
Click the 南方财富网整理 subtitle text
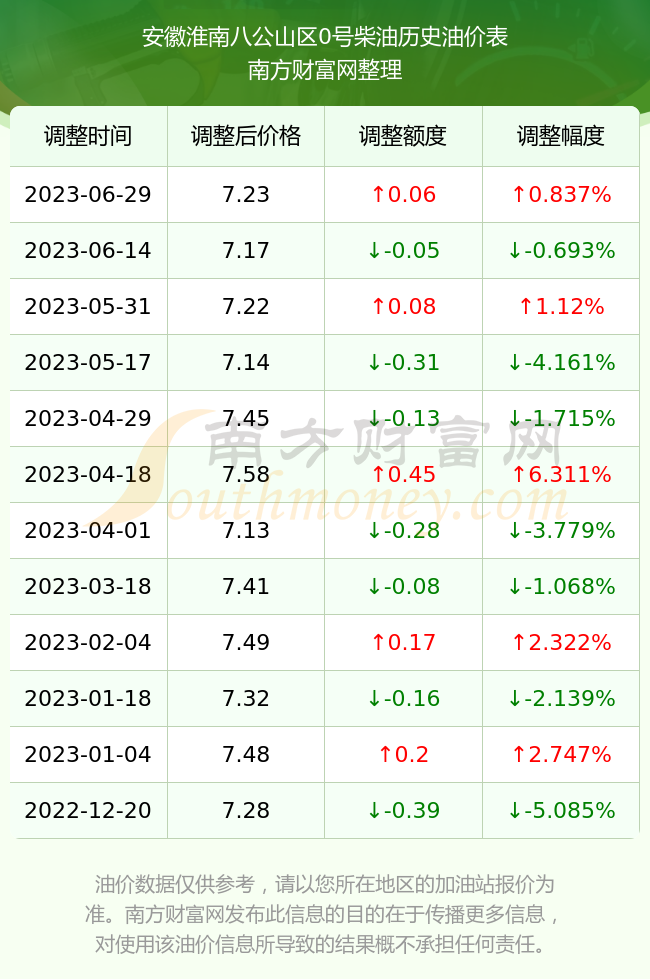pos(324,70)
